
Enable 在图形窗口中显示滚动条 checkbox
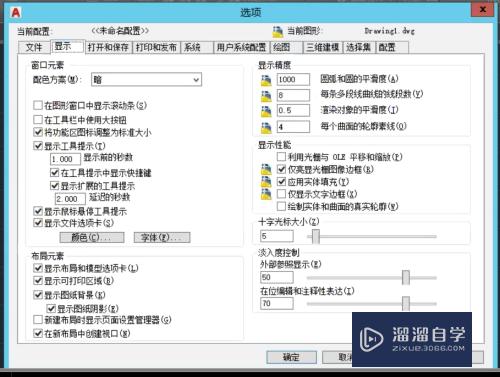(38, 105)
